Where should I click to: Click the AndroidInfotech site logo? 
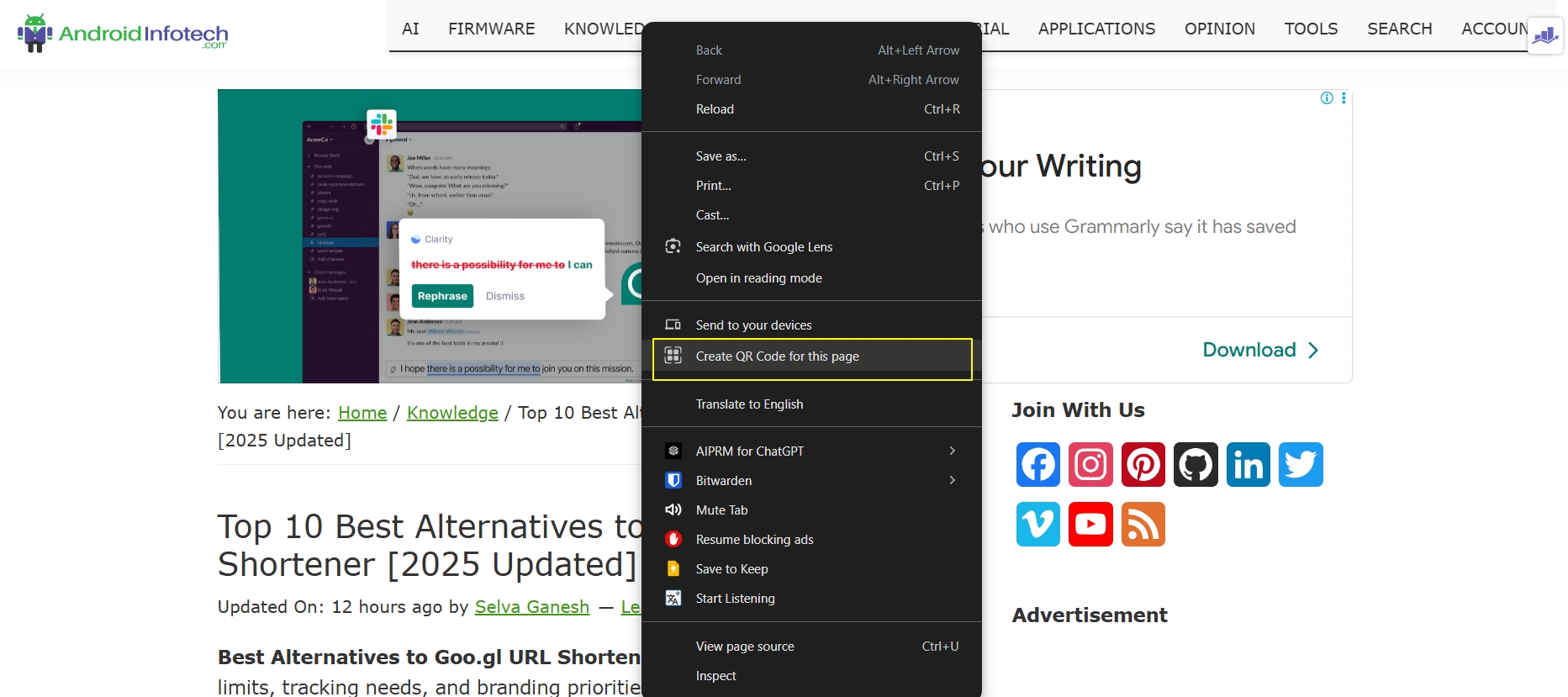(123, 34)
